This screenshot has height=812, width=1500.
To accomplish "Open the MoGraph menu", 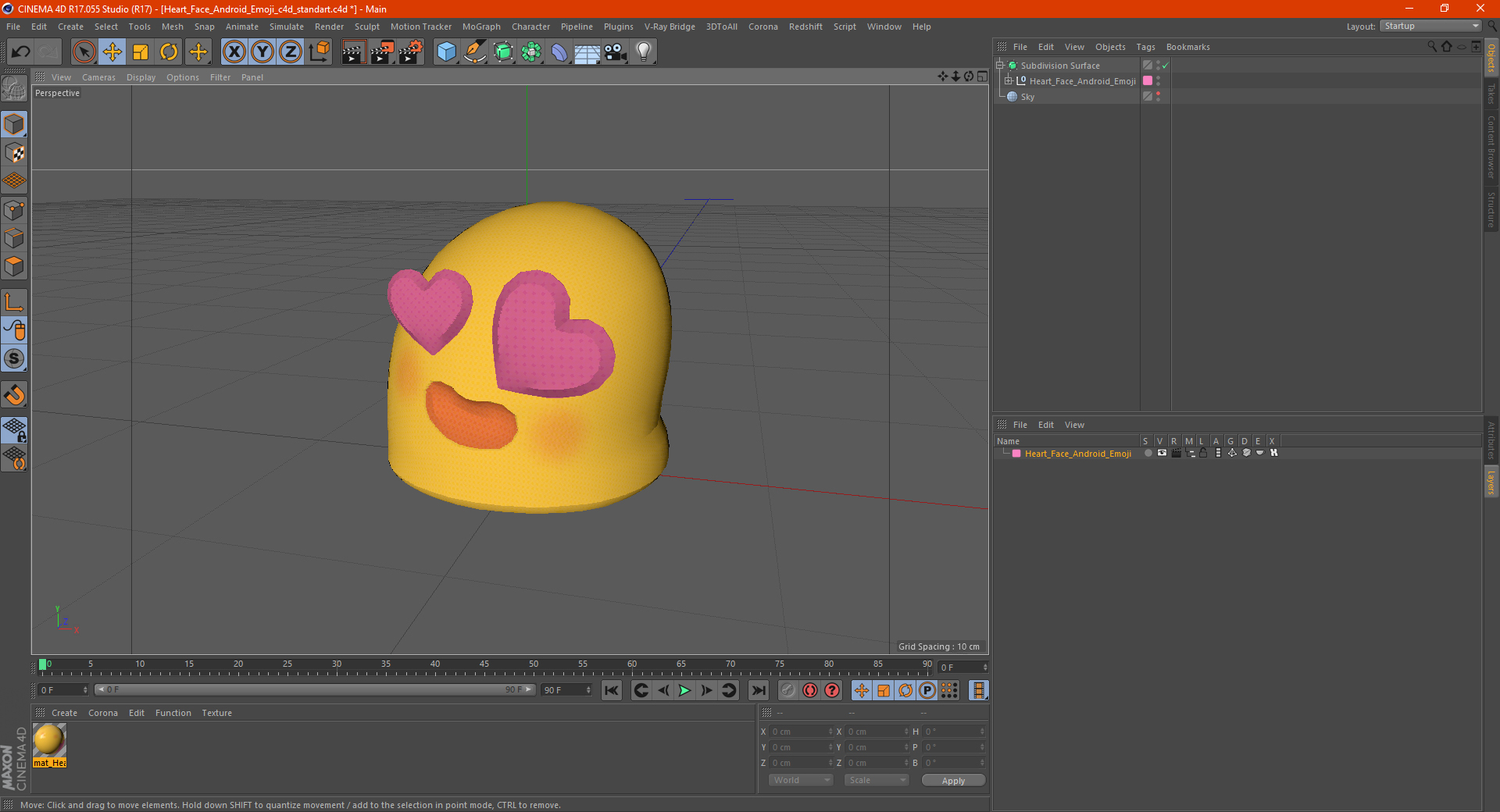I will [481, 27].
